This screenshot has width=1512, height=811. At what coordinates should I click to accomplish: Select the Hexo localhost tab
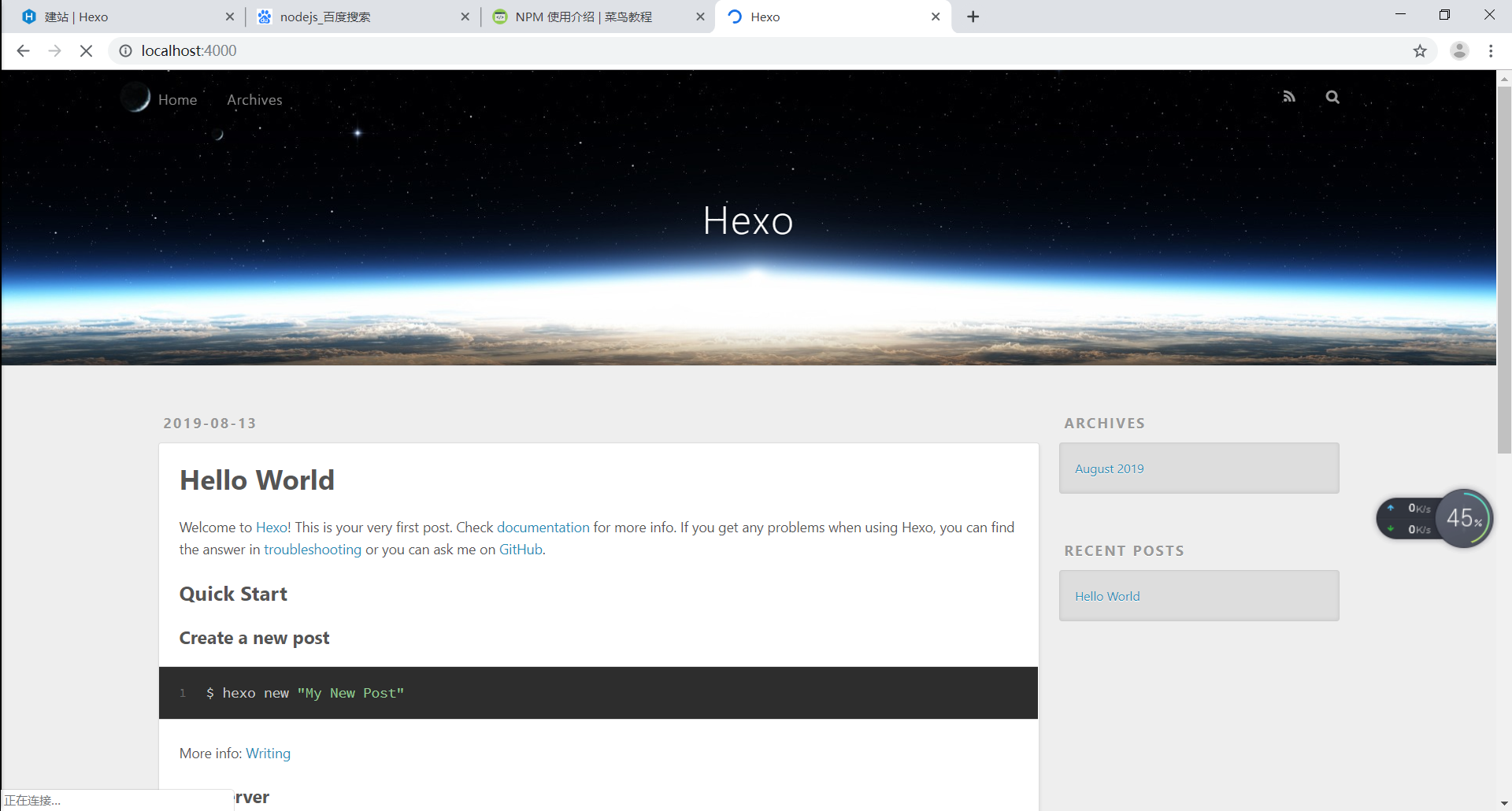pos(832,17)
